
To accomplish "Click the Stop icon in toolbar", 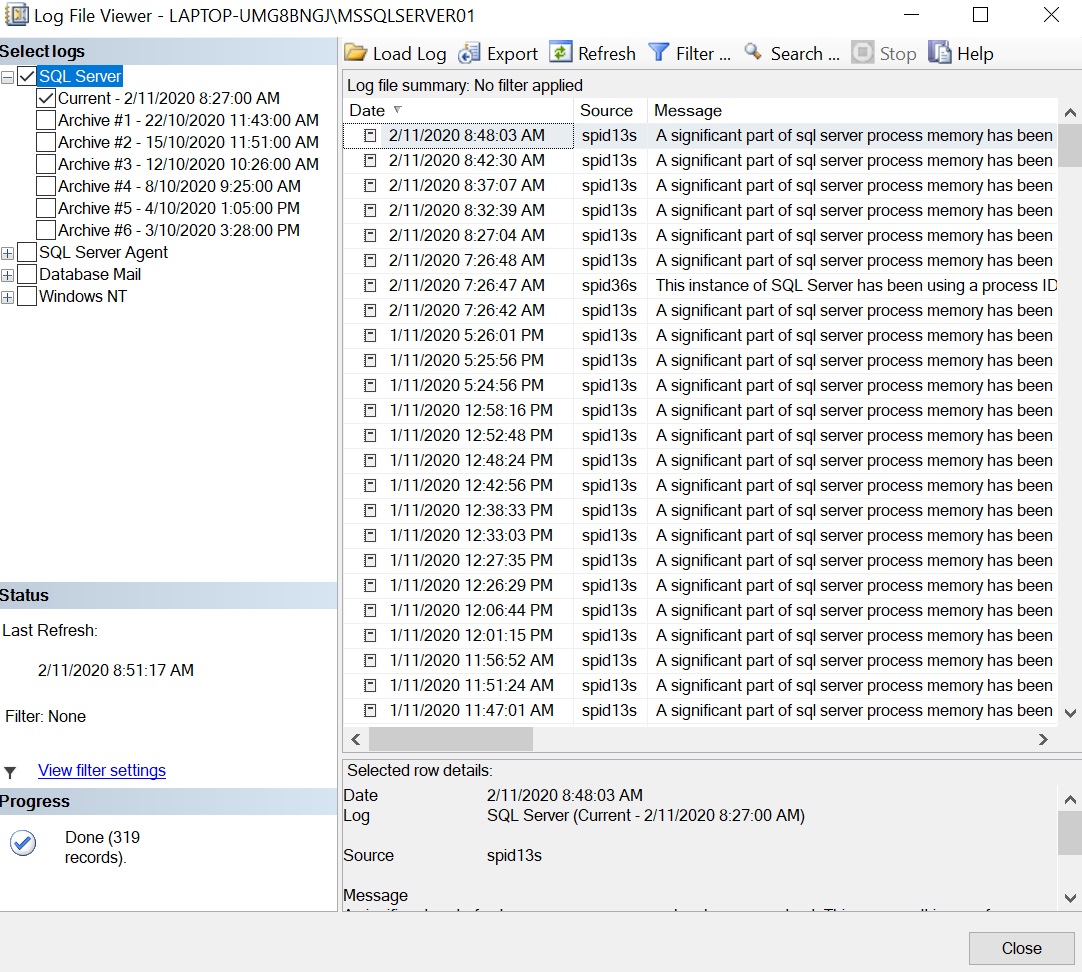I will point(862,52).
